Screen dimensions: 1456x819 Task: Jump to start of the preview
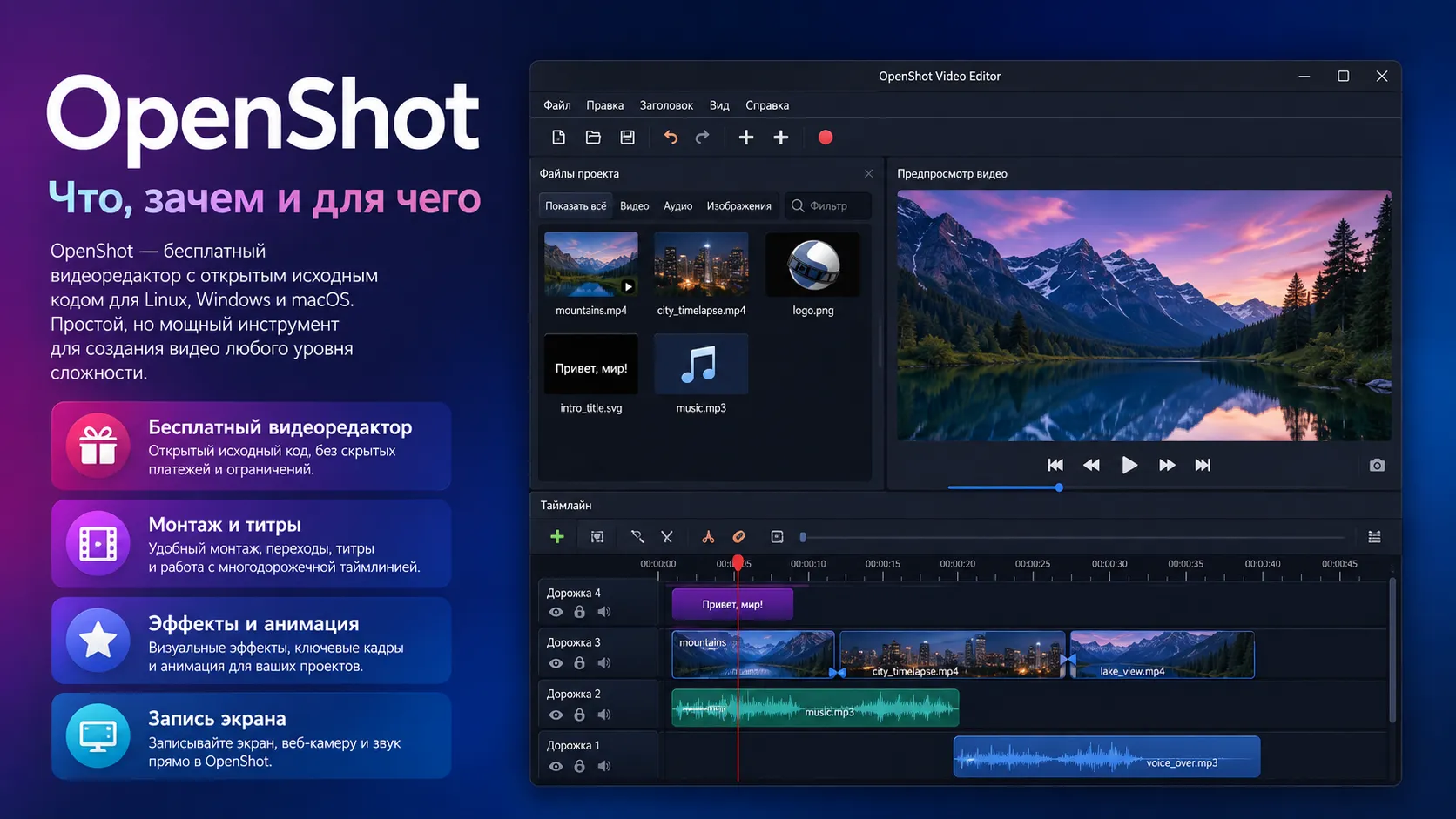click(x=1055, y=466)
